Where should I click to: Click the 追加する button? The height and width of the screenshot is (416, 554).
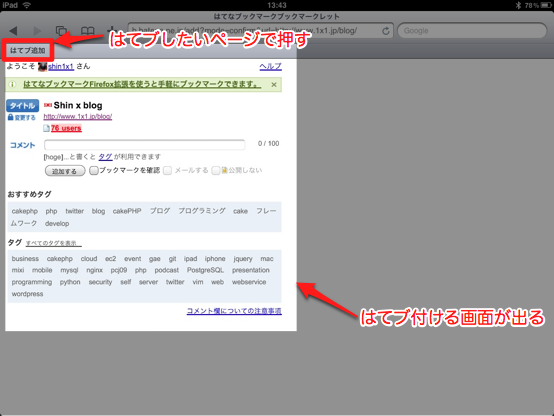(x=65, y=171)
